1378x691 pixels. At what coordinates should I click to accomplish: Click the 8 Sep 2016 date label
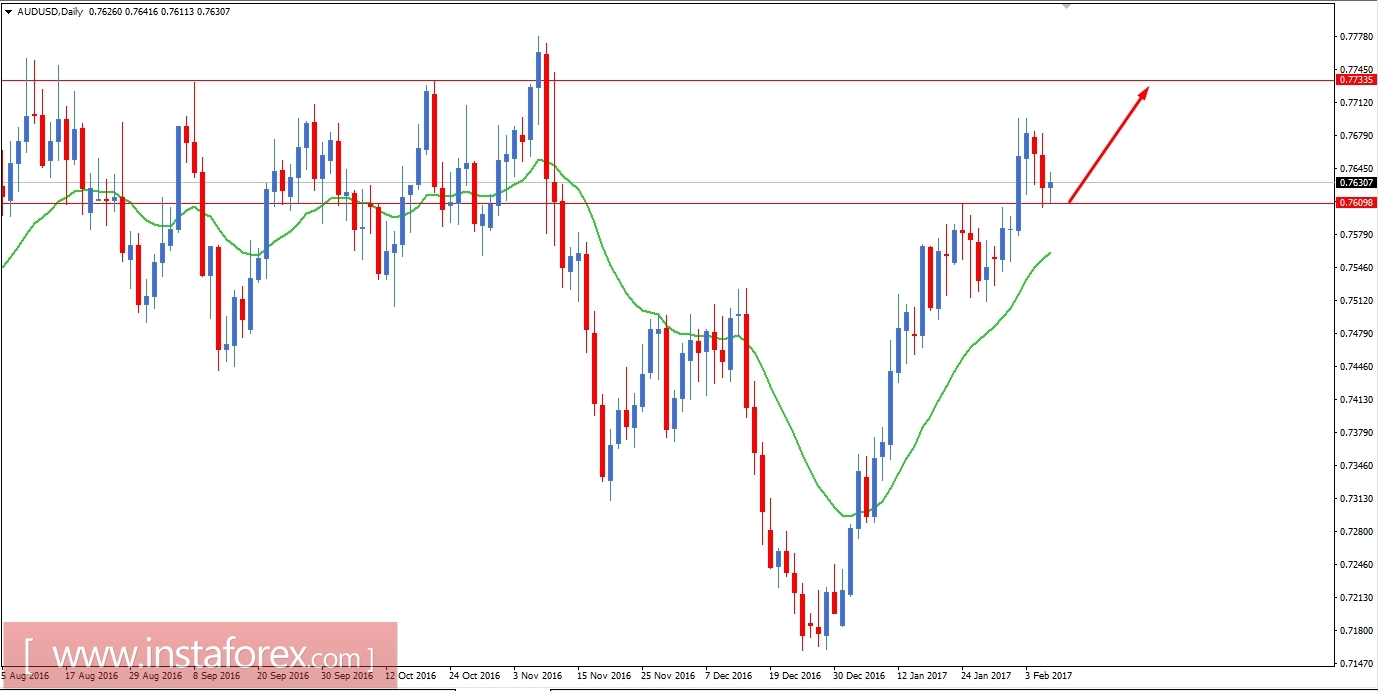pyautogui.click(x=219, y=675)
